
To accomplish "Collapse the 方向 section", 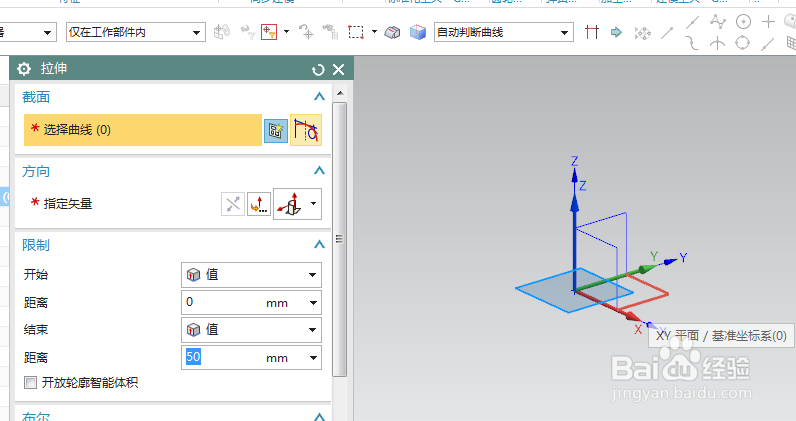I will click(319, 171).
